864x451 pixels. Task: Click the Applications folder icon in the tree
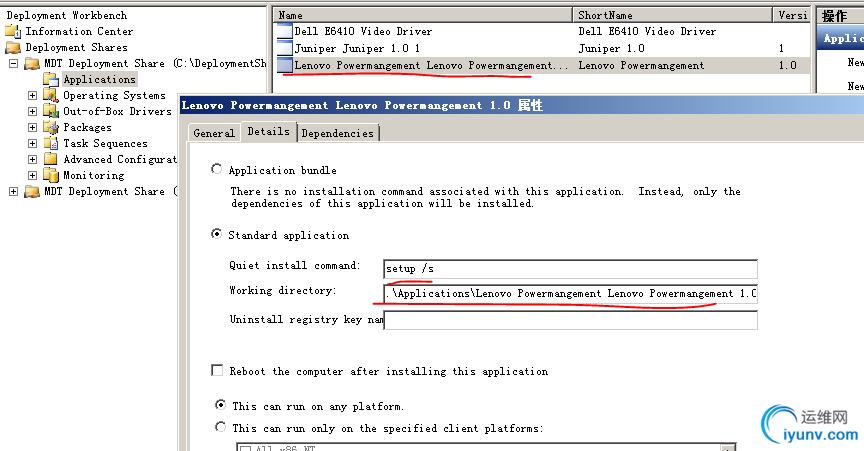click(51, 79)
